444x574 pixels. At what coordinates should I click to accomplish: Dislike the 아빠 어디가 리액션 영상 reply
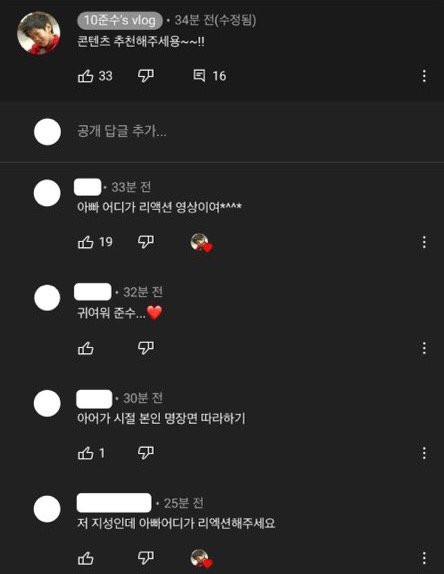(146, 242)
